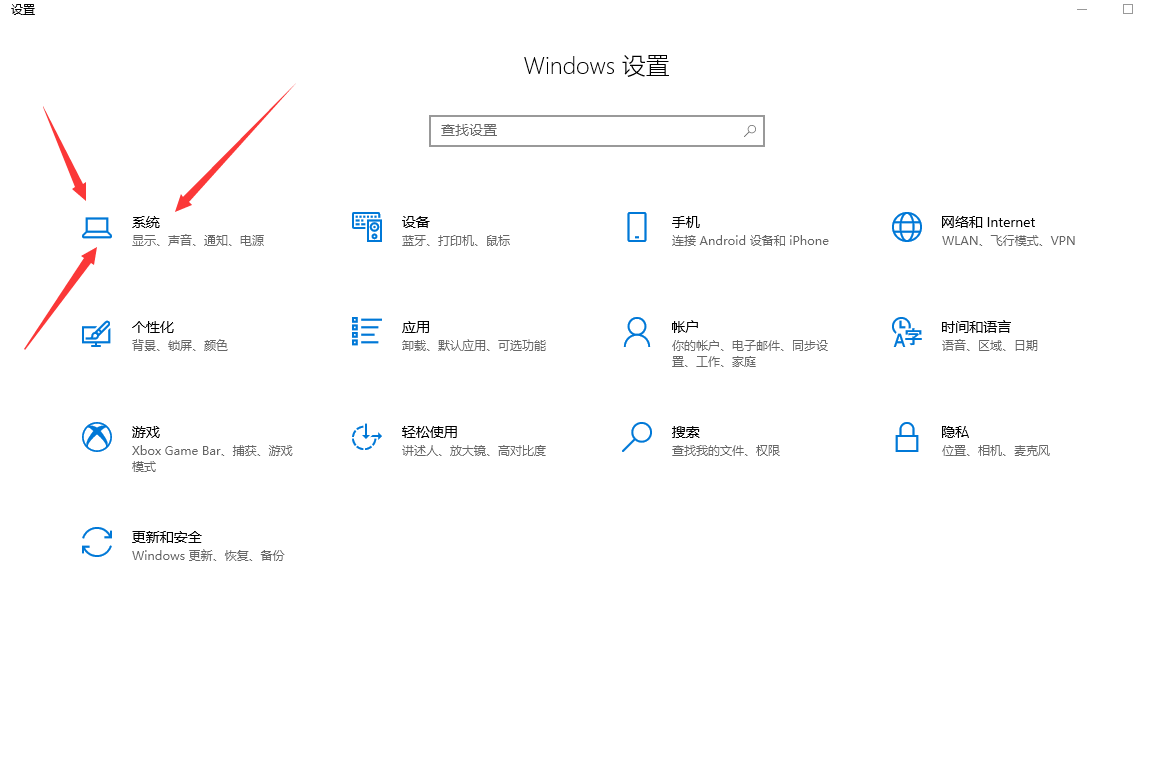The height and width of the screenshot is (778, 1165).
Task: Open the 设备 settings title
Action: [x=415, y=222]
